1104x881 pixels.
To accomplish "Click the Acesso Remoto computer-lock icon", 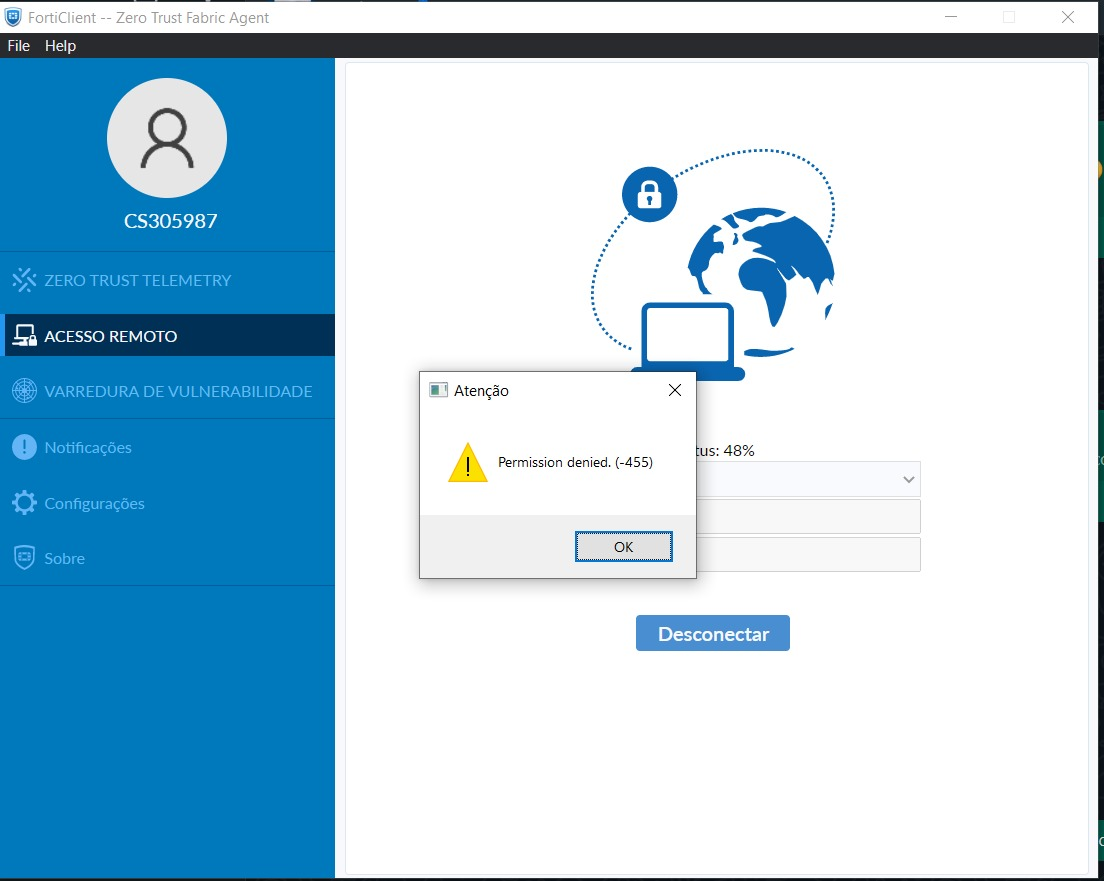I will point(25,336).
